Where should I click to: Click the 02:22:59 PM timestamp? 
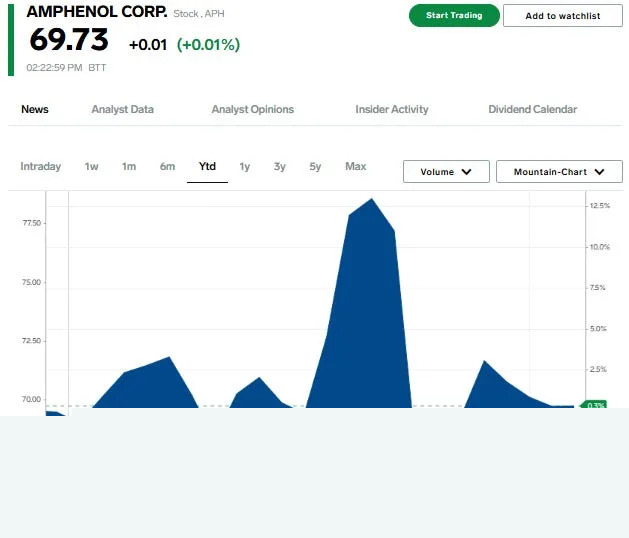coord(54,67)
